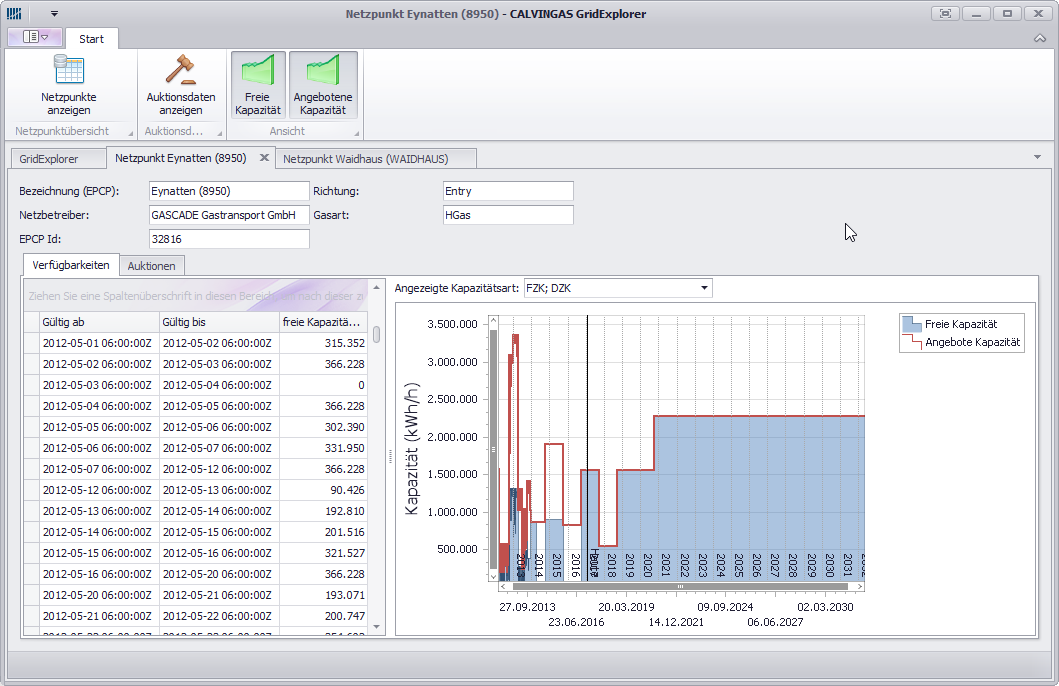
Task: Click the table scrollbar down arrow
Action: click(x=377, y=626)
